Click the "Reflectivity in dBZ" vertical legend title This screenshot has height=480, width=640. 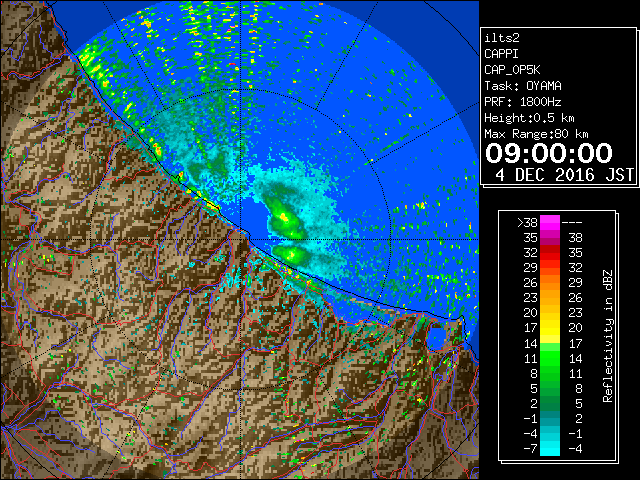click(607, 336)
